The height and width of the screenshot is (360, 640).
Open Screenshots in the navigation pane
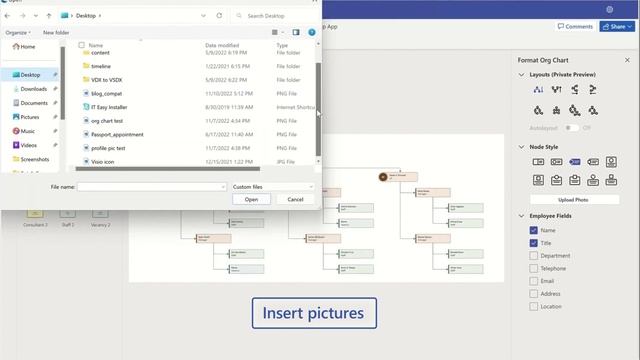(31, 159)
